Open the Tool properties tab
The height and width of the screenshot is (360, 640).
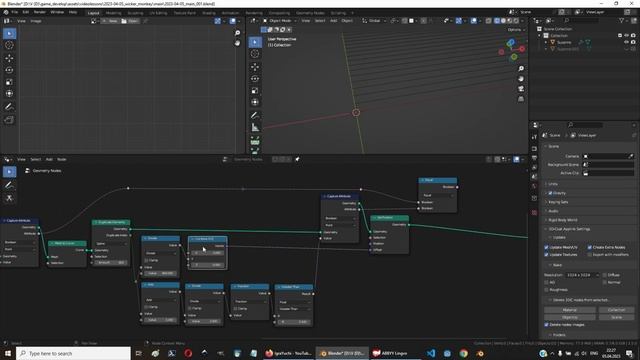pos(534,137)
